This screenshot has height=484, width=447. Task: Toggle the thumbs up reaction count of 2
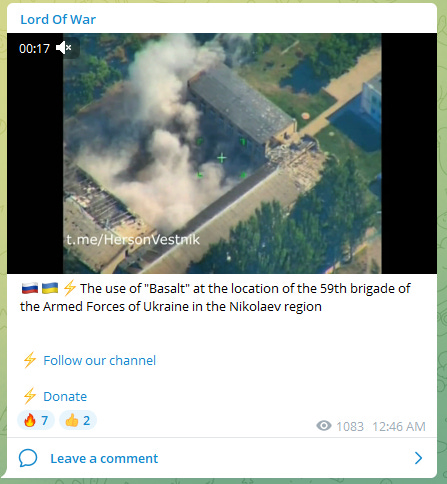[78, 420]
